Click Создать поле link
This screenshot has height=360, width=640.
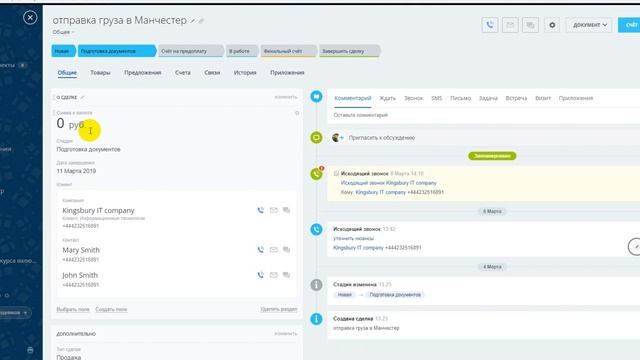[111, 309]
